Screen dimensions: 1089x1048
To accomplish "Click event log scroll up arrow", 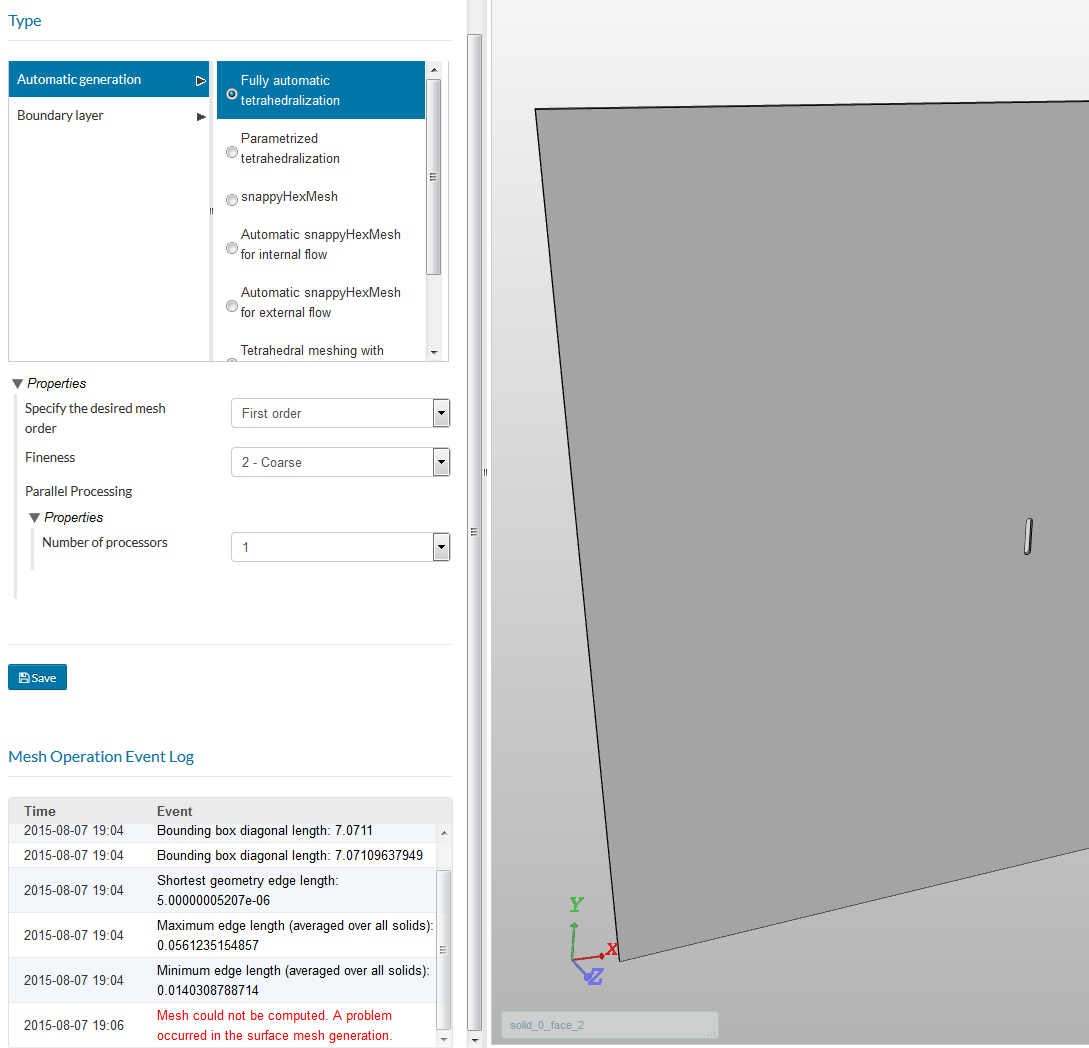I will (444, 833).
